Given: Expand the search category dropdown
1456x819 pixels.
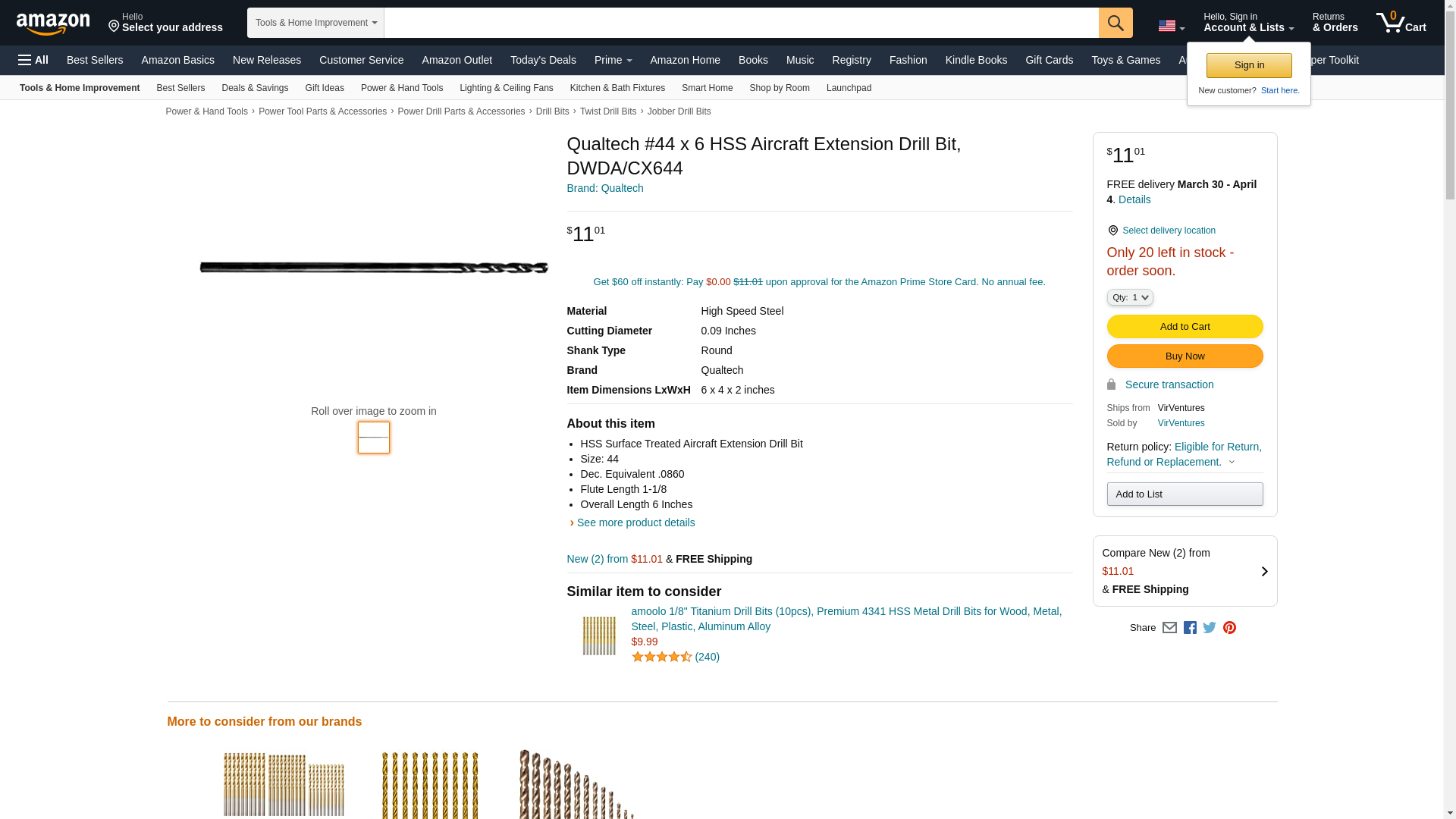Looking at the screenshot, I should click(x=315, y=23).
